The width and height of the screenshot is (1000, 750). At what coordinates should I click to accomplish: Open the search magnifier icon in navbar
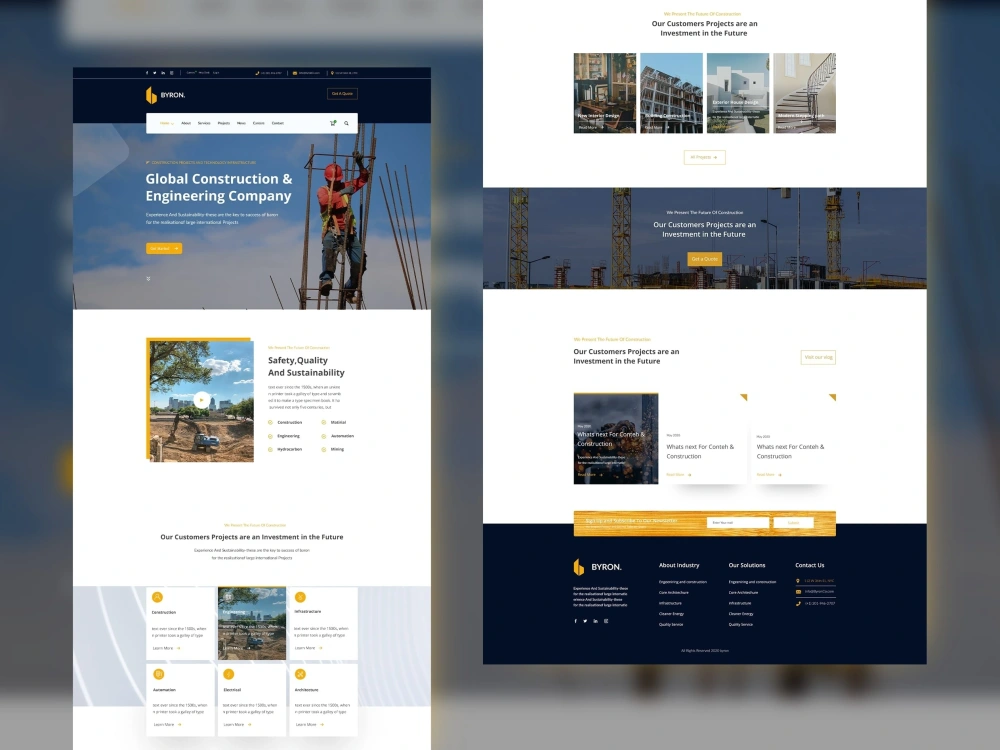346,123
